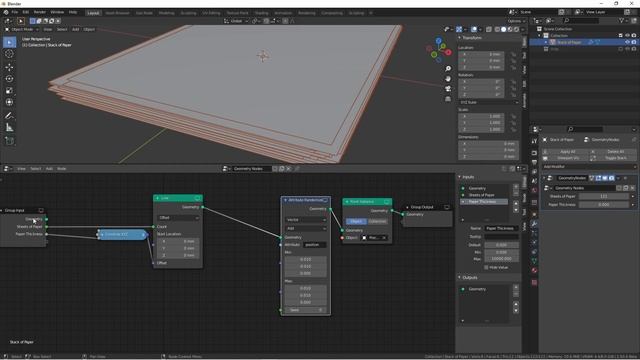
Task: Open the Edit menu
Action: click(25, 12)
